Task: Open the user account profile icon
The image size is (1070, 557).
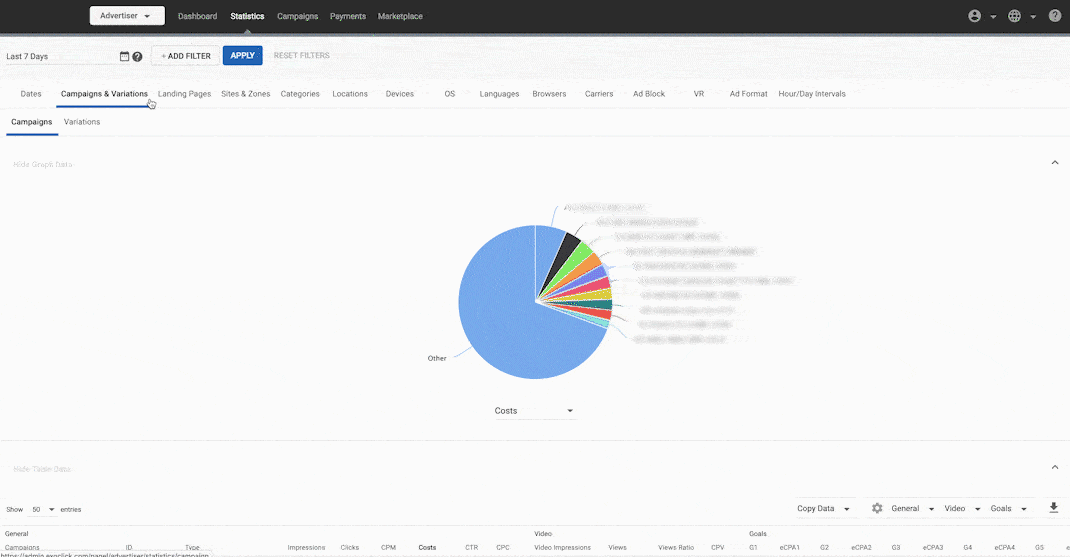Action: point(975,16)
